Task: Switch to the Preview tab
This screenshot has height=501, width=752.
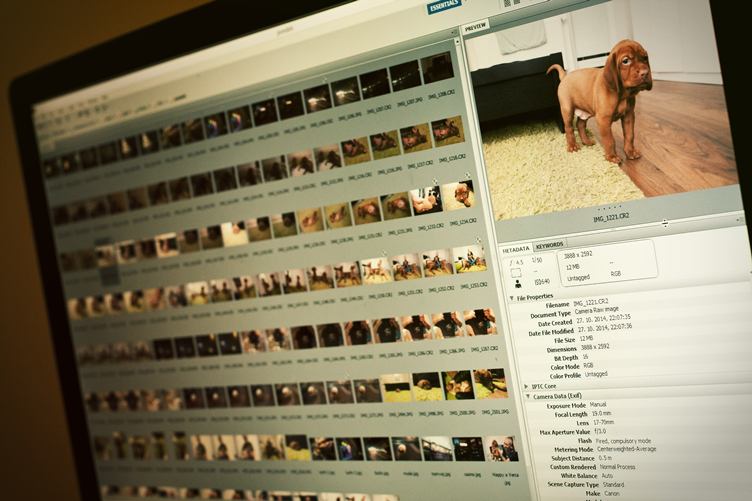Action: click(475, 26)
